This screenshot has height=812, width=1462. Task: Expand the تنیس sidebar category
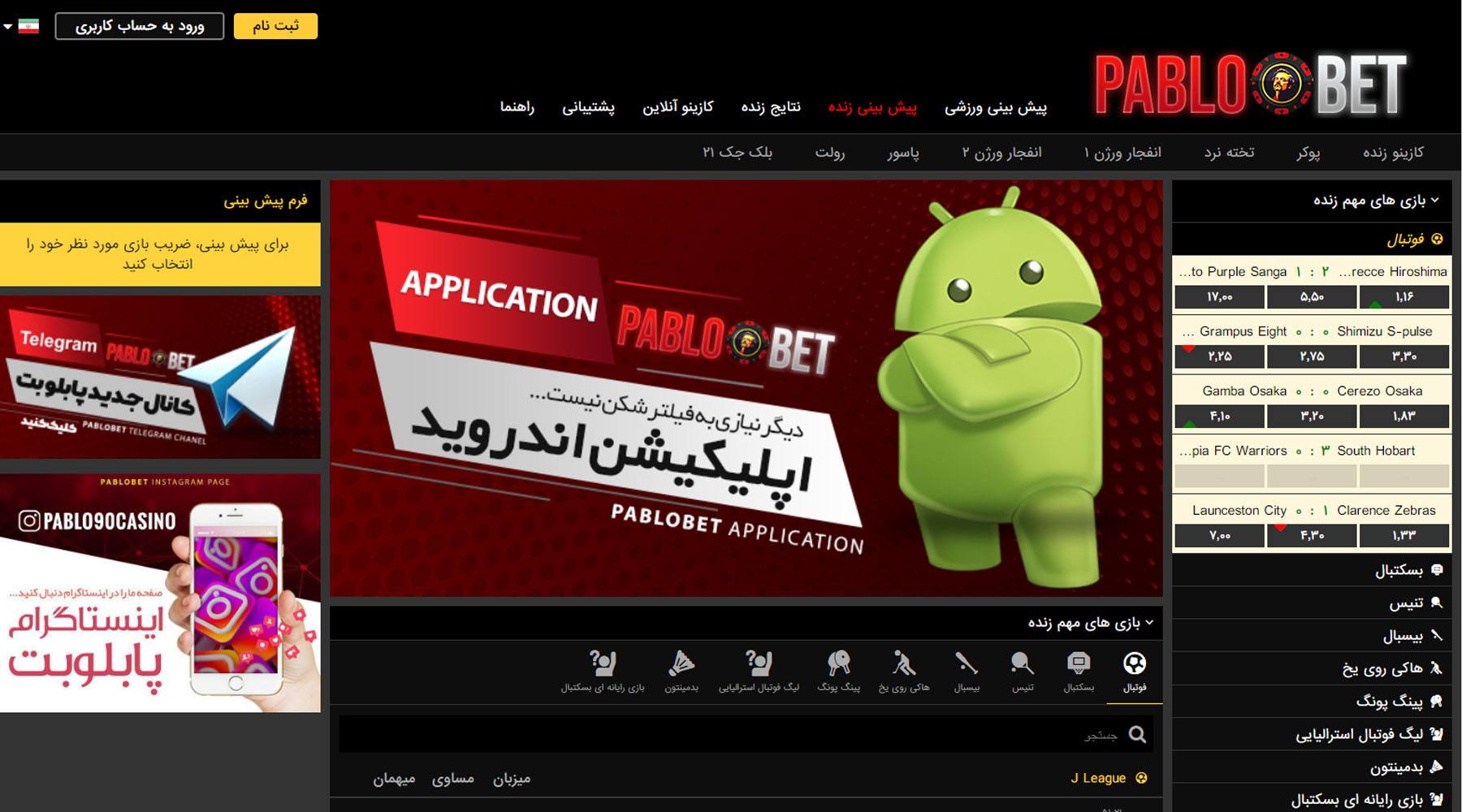coord(1312,603)
